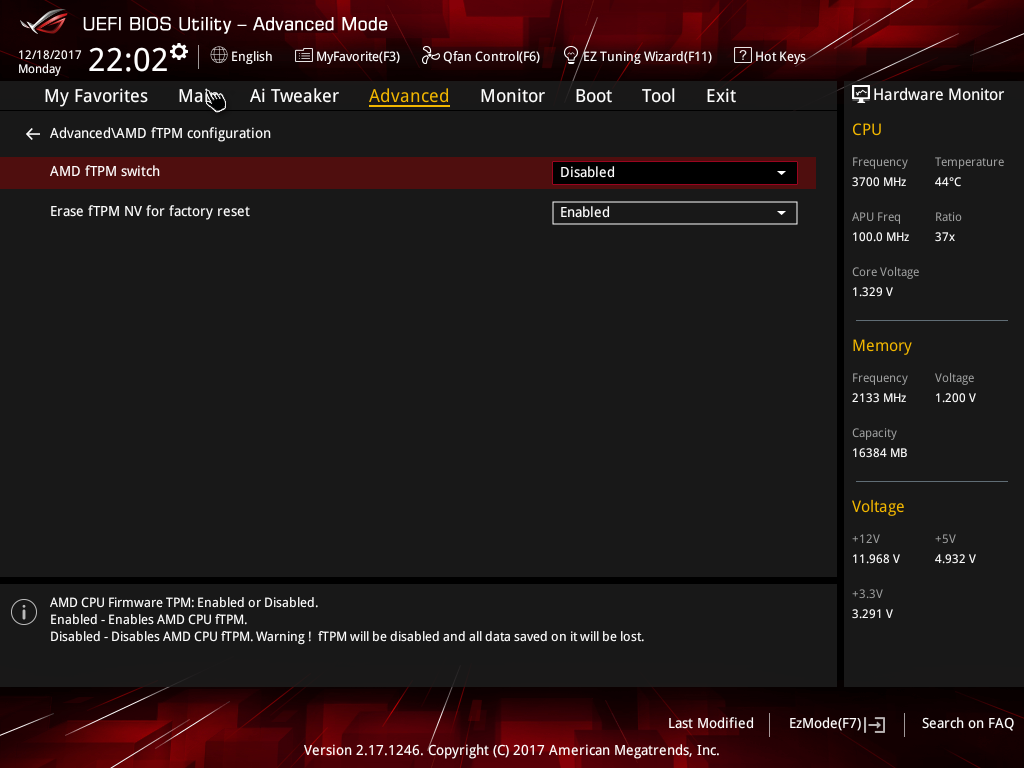Click the 12/18/2017 date text
1024x768 pixels.
coord(50,55)
